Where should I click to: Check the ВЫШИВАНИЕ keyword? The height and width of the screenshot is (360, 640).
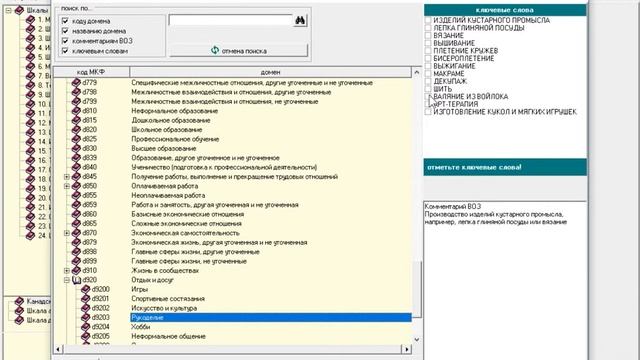[428, 43]
